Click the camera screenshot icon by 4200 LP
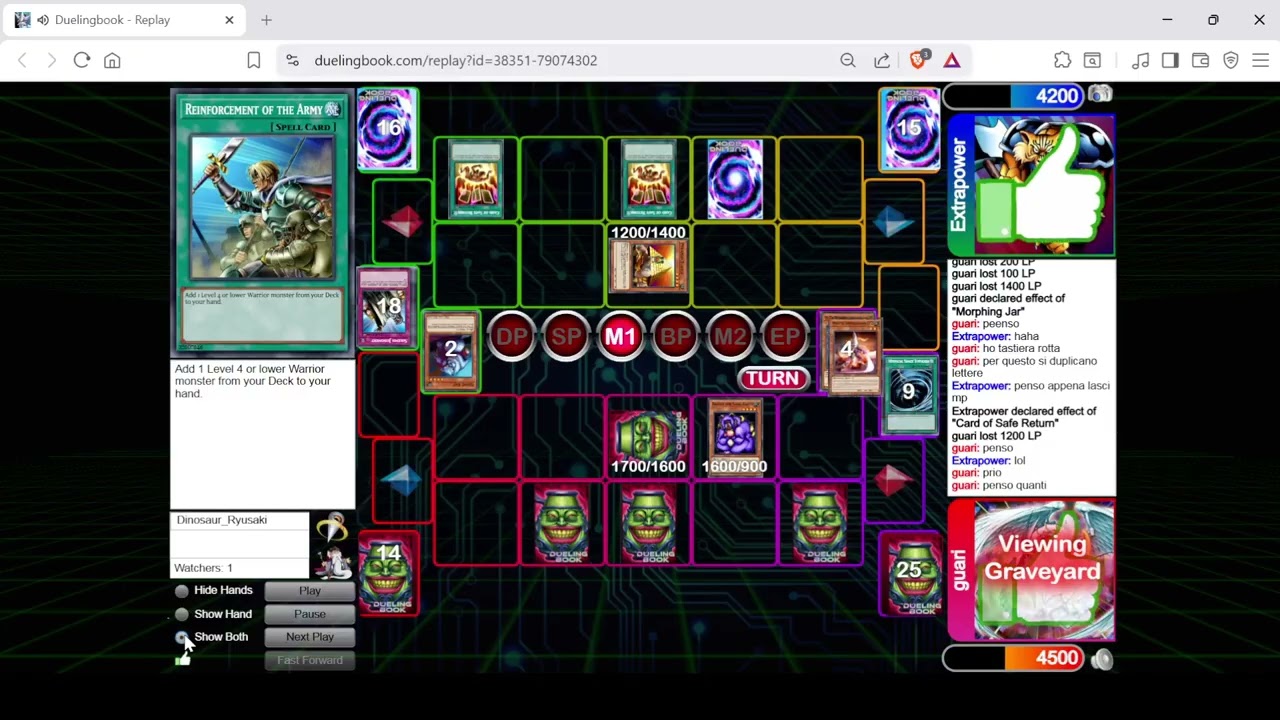1280x720 pixels. point(1100,94)
